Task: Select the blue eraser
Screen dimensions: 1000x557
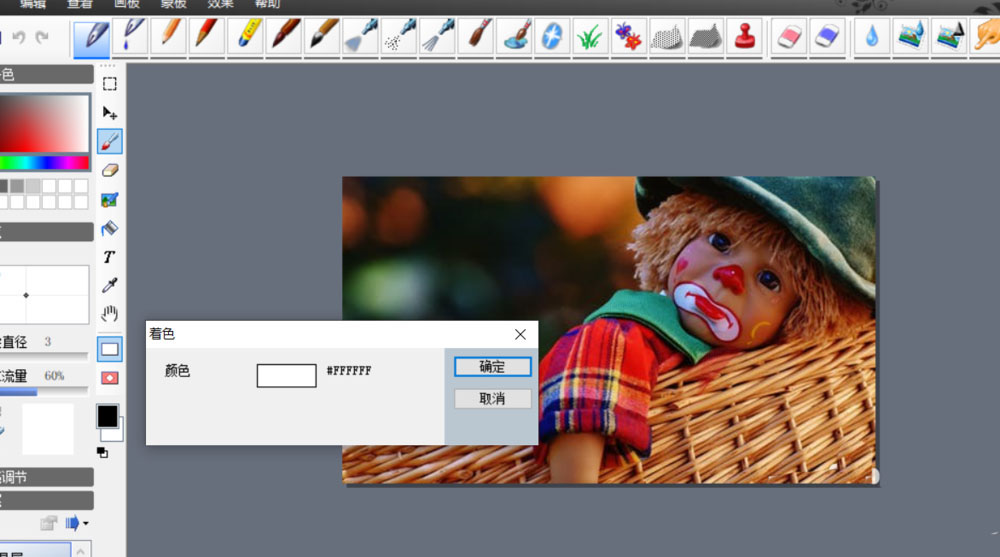Action: pos(827,37)
